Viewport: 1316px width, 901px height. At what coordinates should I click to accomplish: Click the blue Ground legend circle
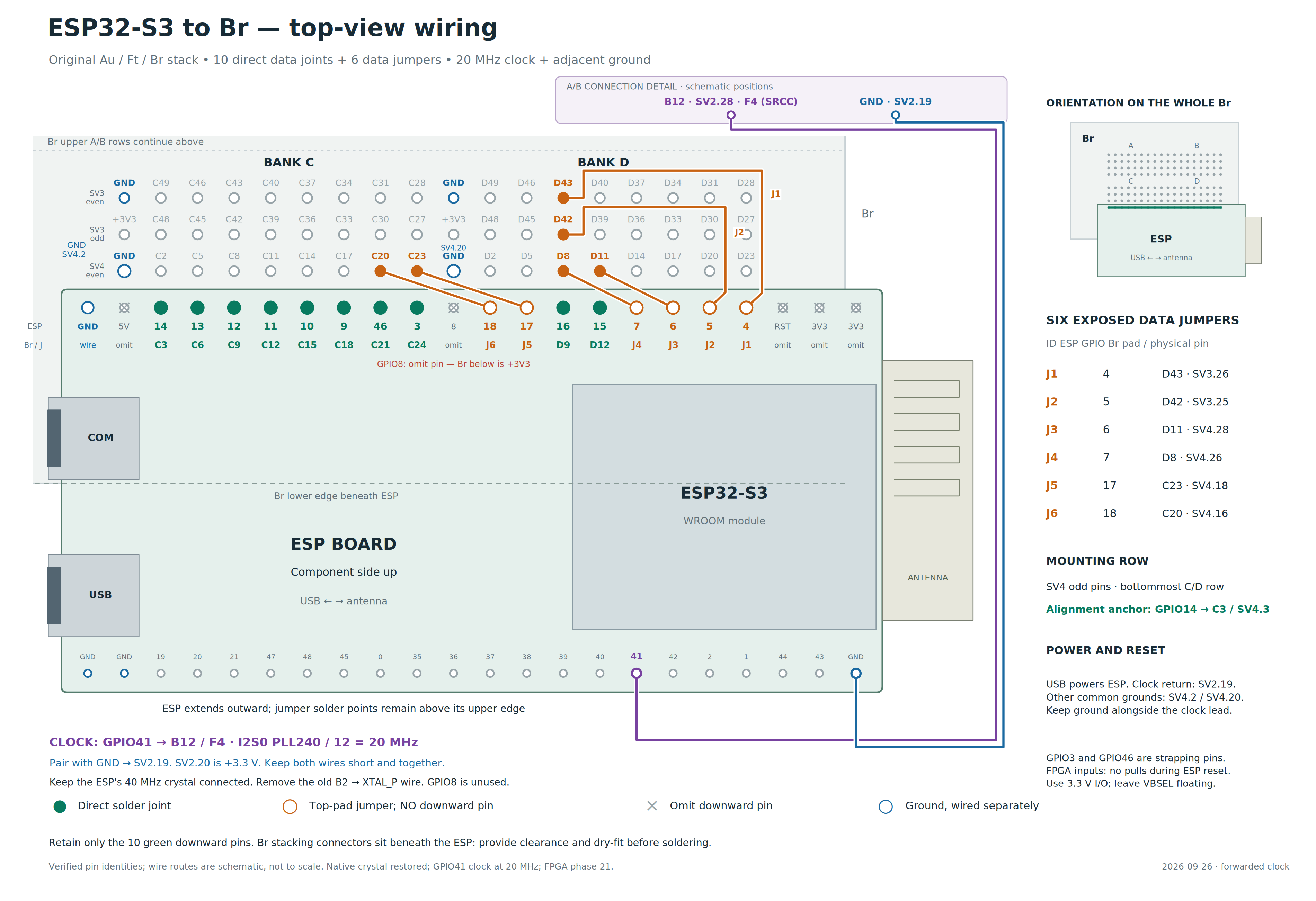click(886, 807)
